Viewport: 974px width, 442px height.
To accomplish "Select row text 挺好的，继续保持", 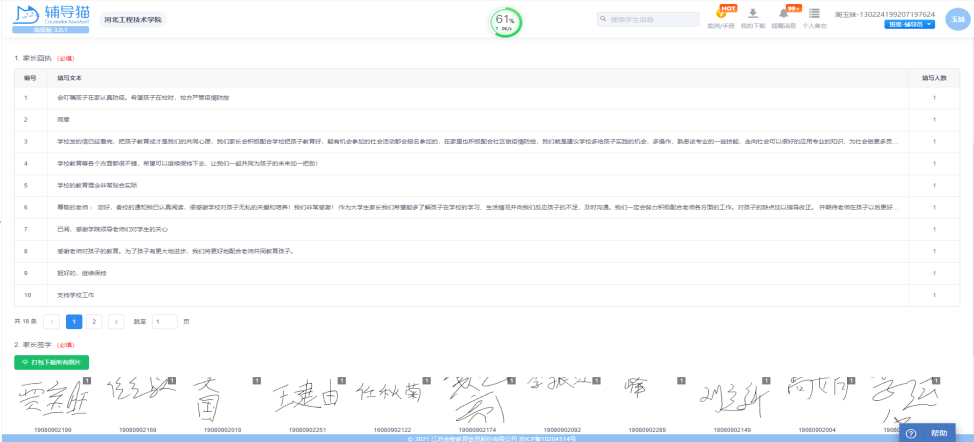I will [81, 273].
